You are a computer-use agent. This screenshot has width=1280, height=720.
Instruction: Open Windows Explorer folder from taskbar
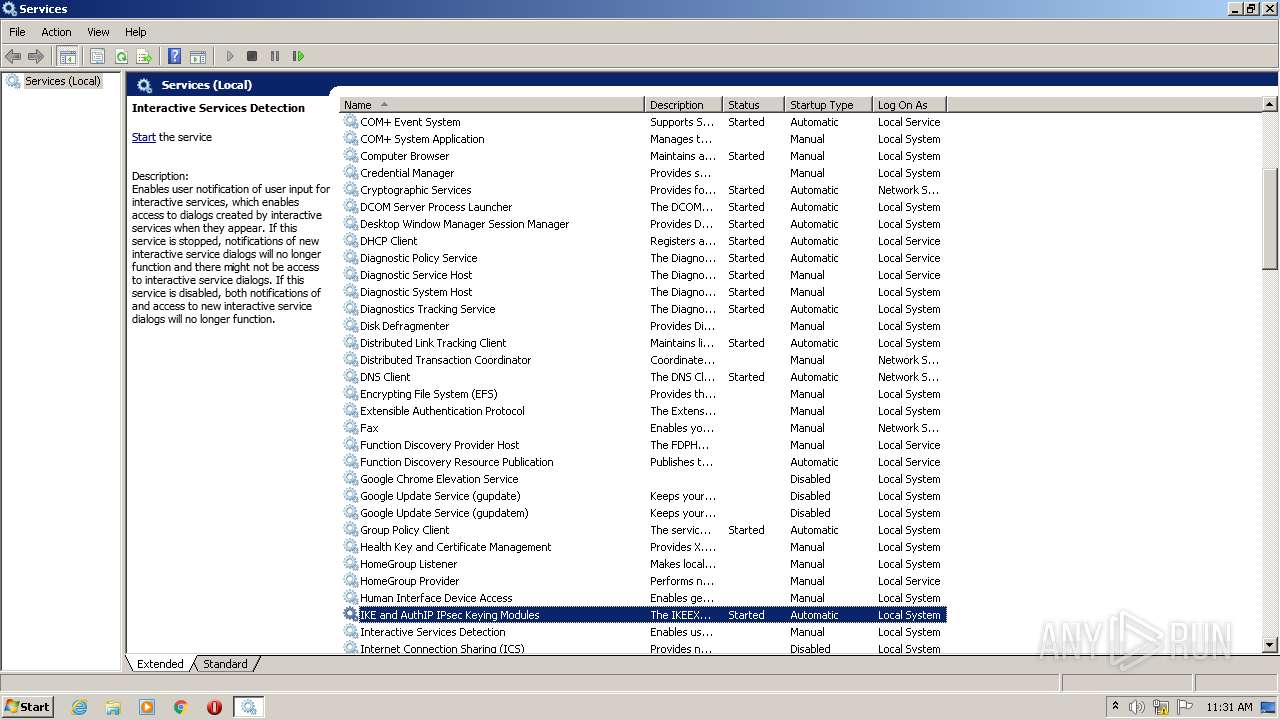(113, 707)
